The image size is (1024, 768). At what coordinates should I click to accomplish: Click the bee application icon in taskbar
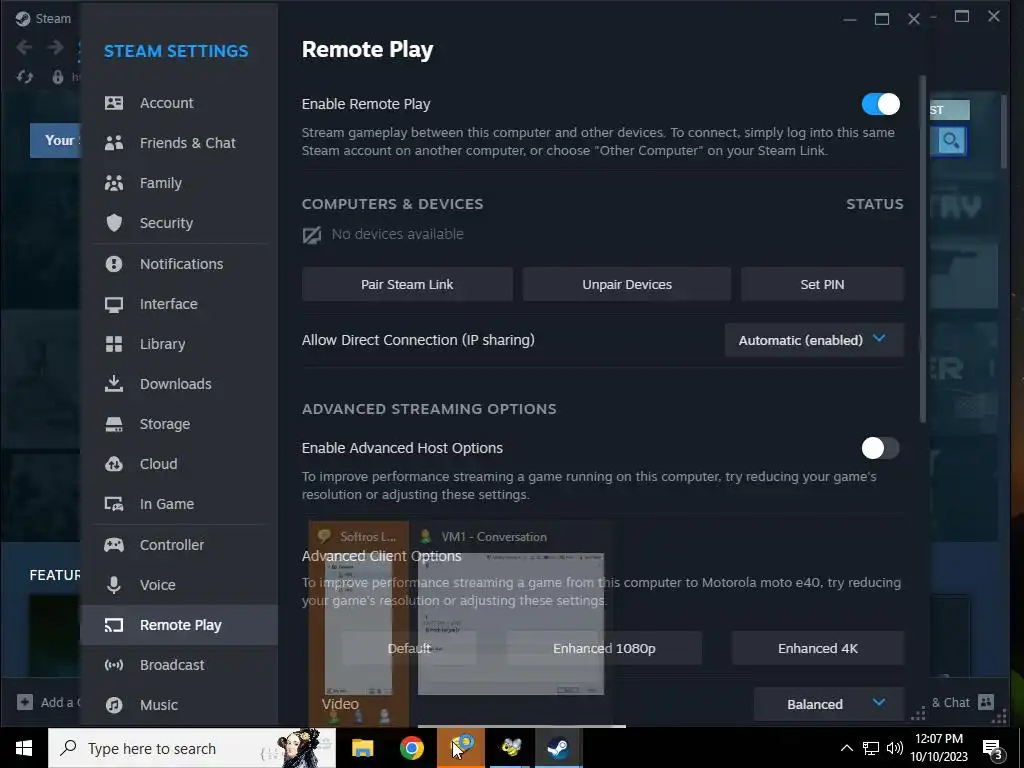[511, 748]
